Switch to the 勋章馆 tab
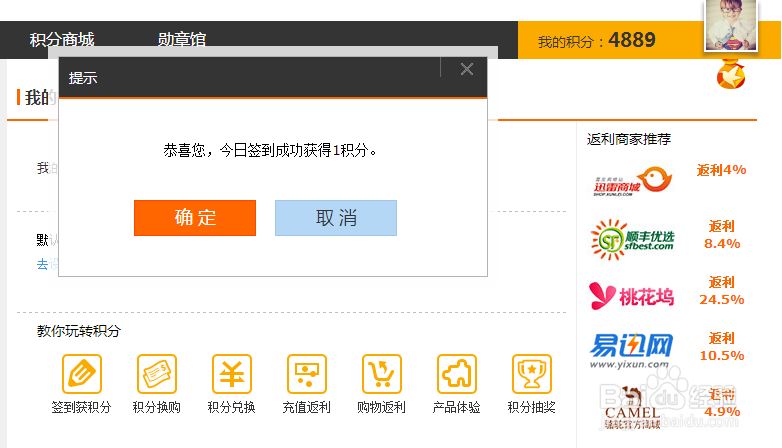This screenshot has height=448, width=782. 182,39
